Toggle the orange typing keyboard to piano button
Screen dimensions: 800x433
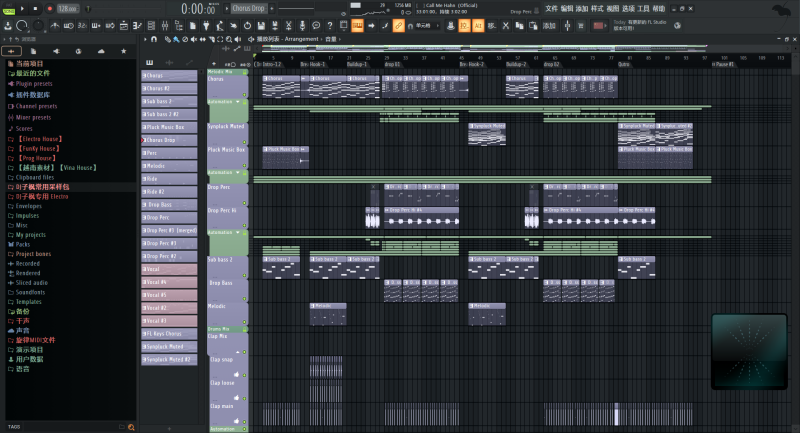pyautogui.click(x=357, y=26)
